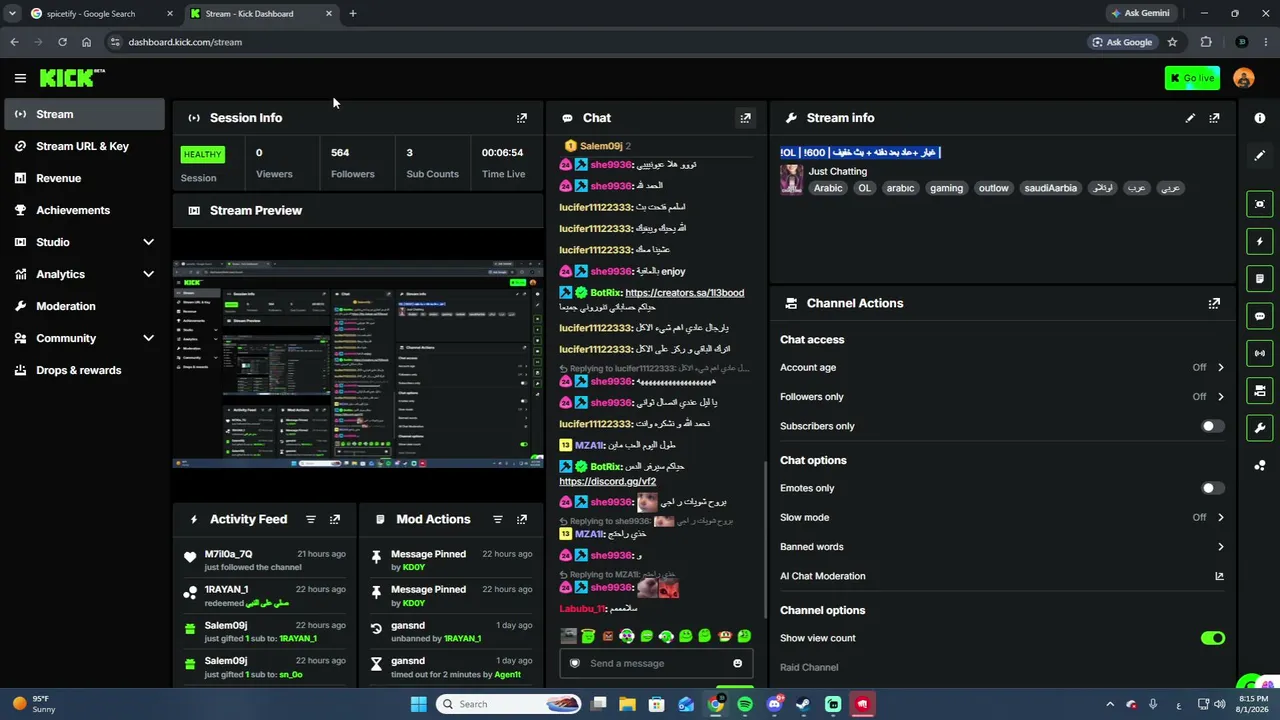The height and width of the screenshot is (720, 1280).
Task: Click the chat bubble icon in right sidebar
Action: tap(1260, 316)
